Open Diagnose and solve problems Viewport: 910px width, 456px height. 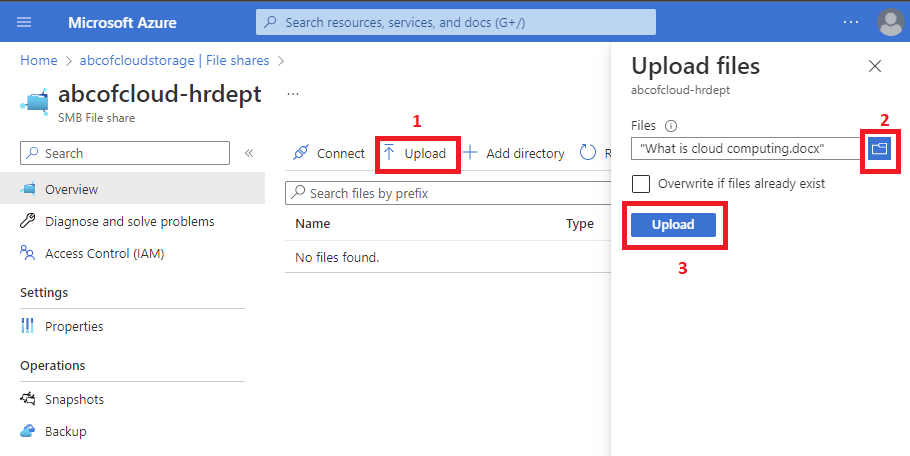coord(129,221)
